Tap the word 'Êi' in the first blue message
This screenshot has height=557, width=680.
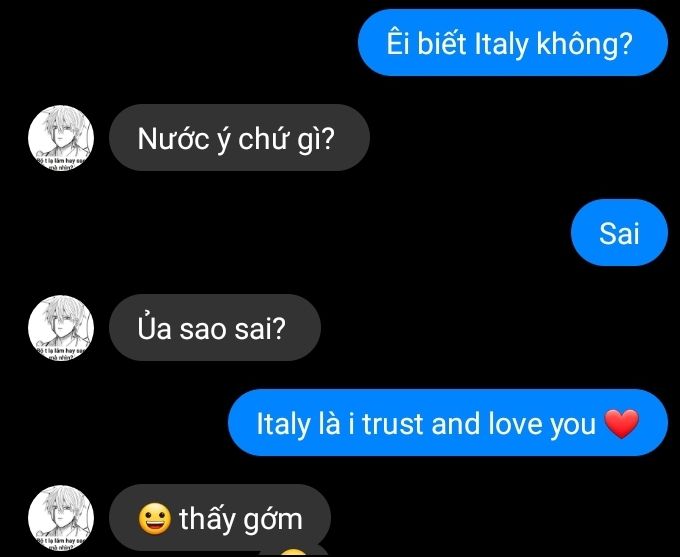click(398, 43)
